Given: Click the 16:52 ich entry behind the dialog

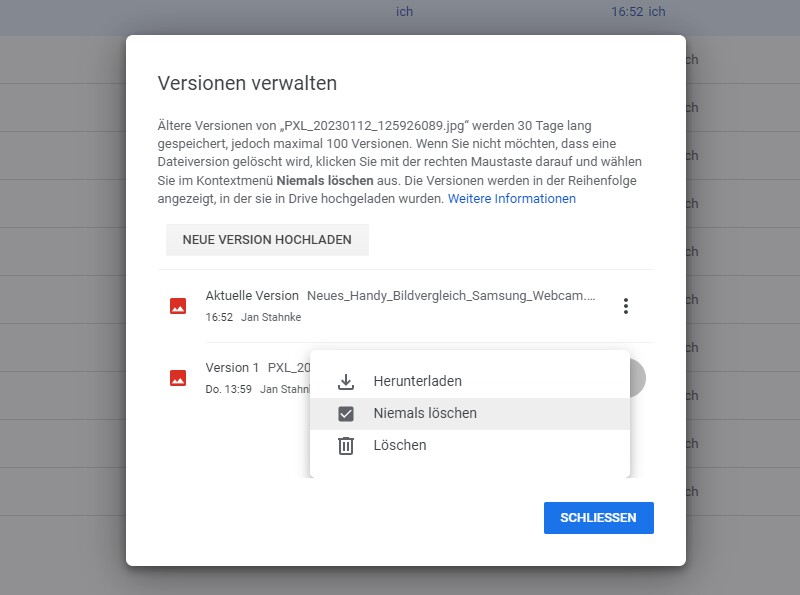Looking at the screenshot, I should point(638,12).
